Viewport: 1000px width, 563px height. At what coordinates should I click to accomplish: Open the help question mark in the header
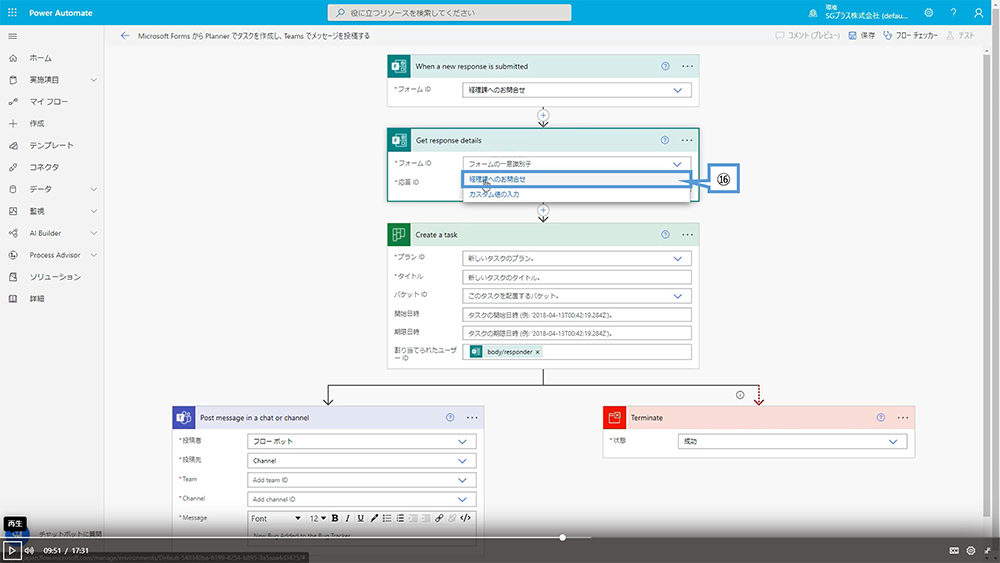coord(953,12)
